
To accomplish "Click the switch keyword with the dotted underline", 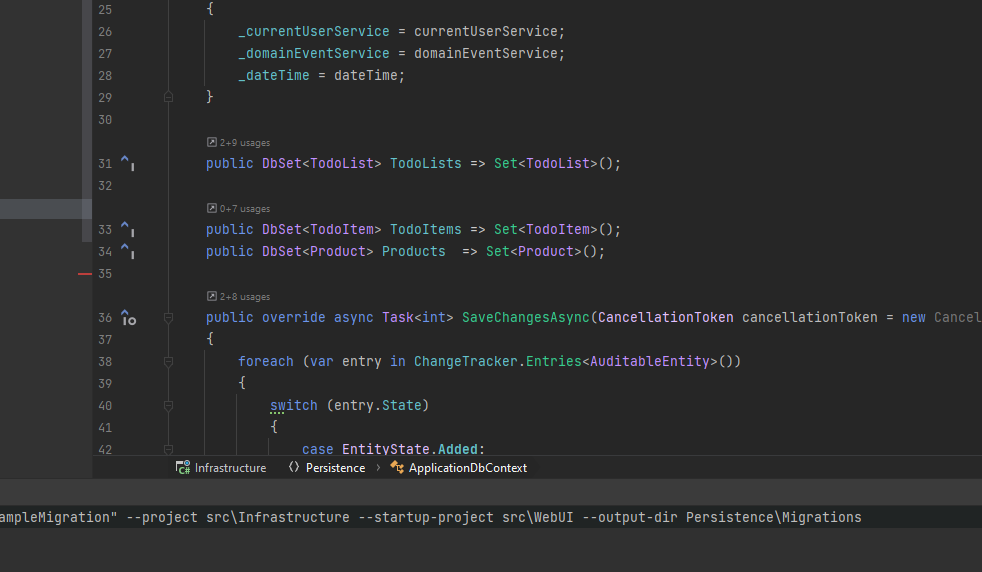I will tap(294, 406).
